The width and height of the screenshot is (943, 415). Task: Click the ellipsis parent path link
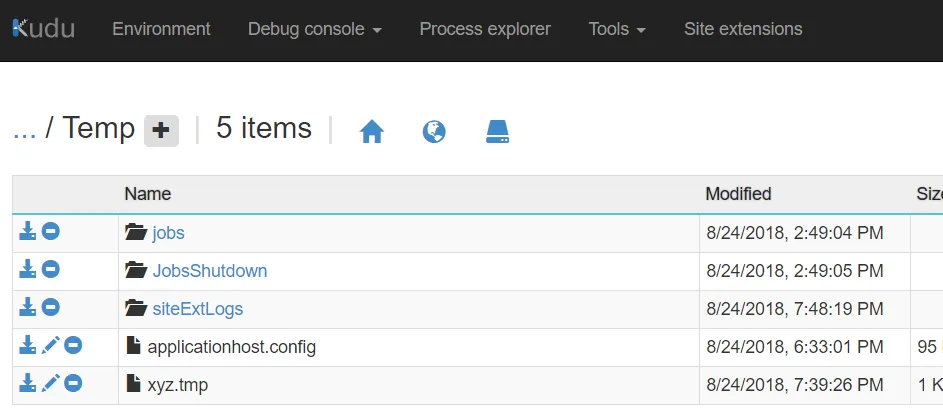pyautogui.click(x=24, y=129)
